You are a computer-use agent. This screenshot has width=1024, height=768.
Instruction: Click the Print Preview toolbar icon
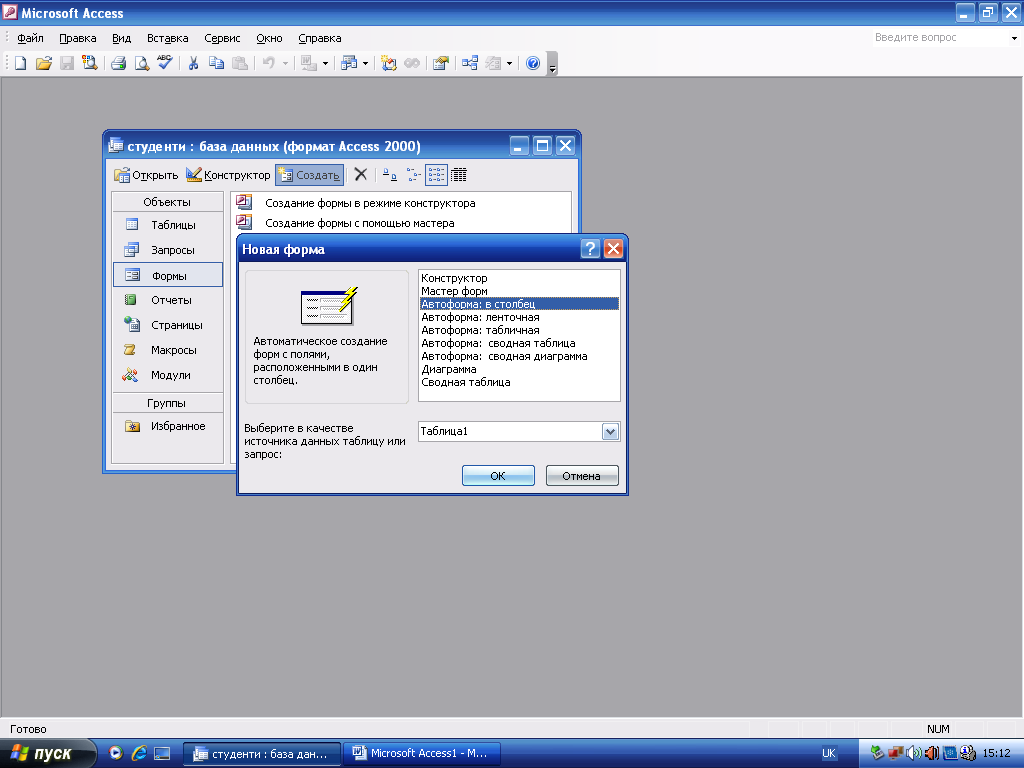(141, 63)
